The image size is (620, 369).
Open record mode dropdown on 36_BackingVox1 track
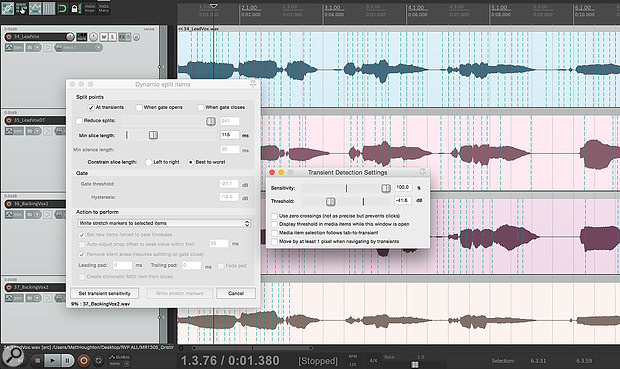(x=34, y=214)
